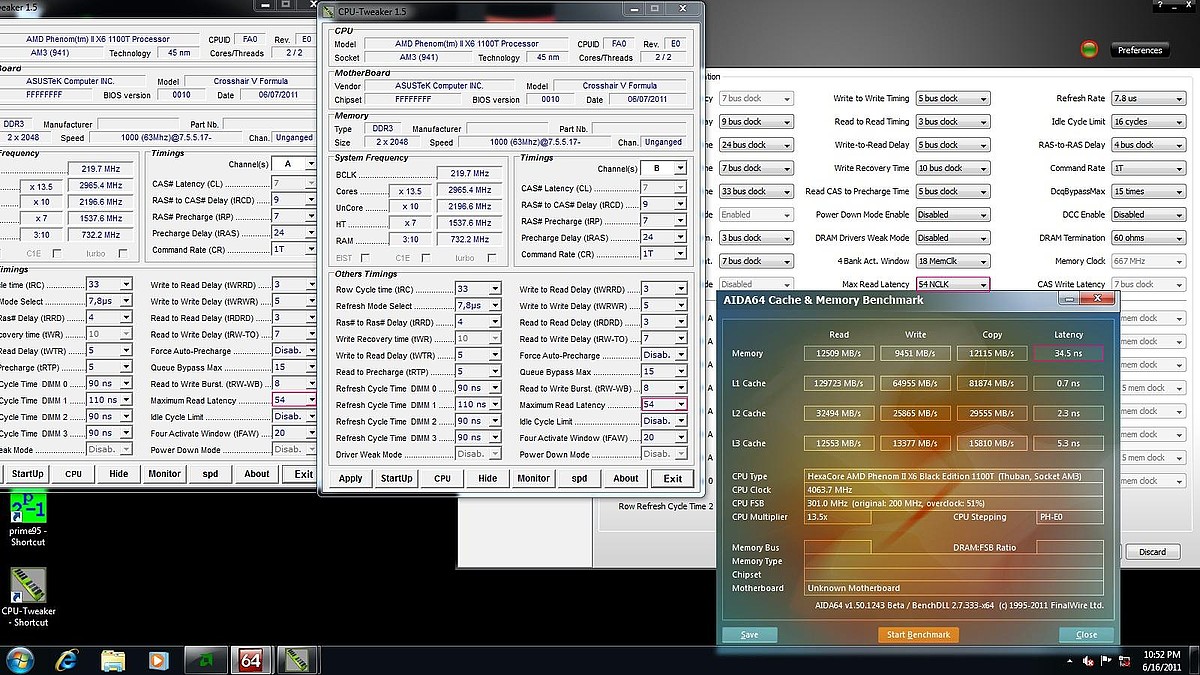
Task: Switch to the AMD OverDrive taskbar icon
Action: 204,660
